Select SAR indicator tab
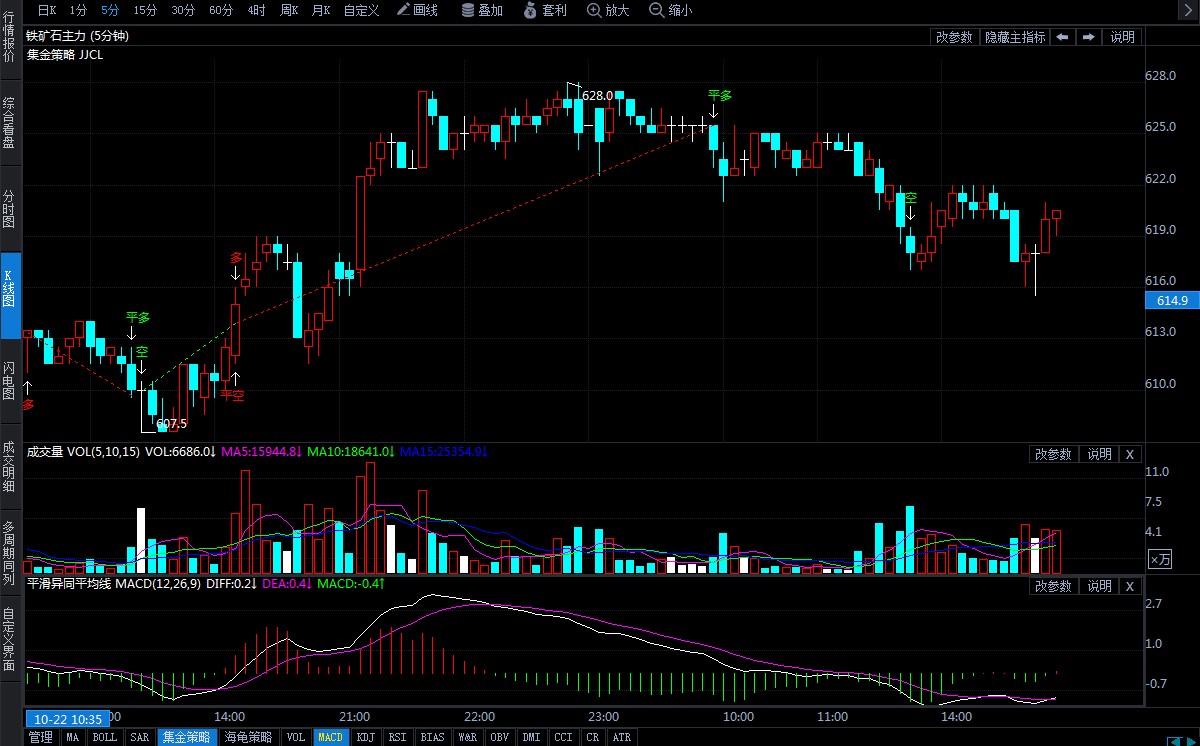 (139, 737)
